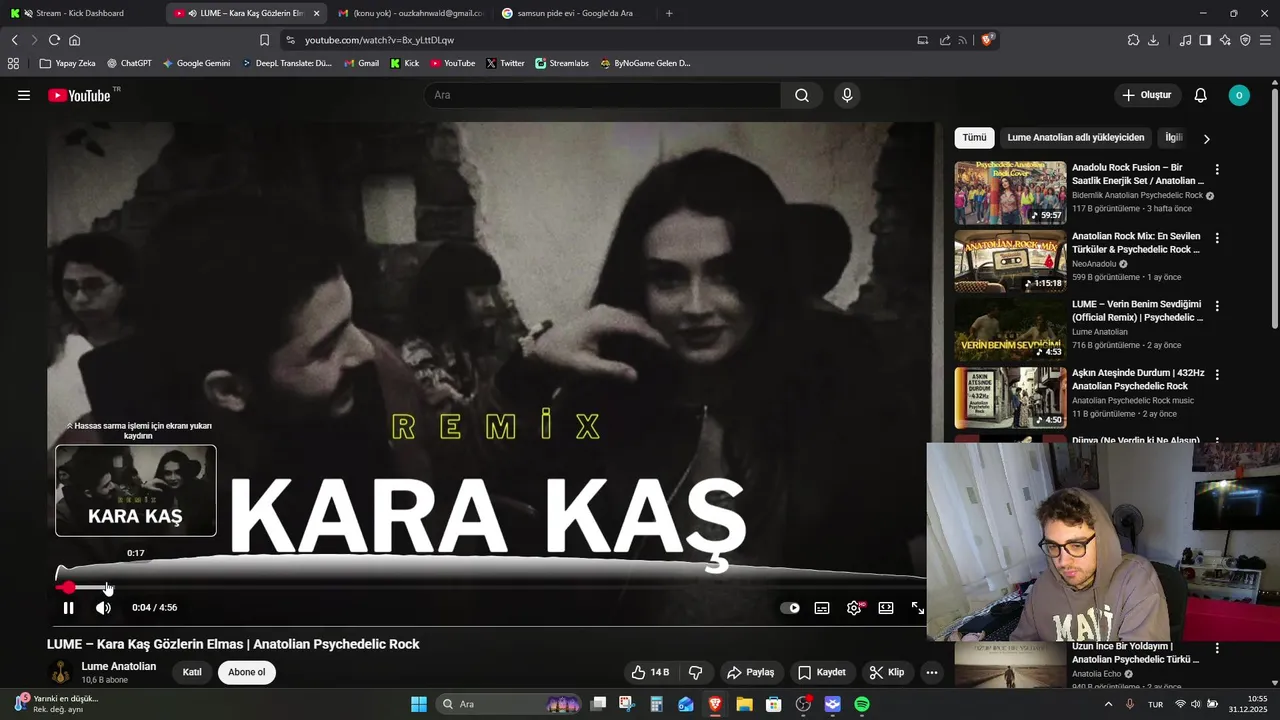The width and height of the screenshot is (1280, 720).
Task: Open Brave playlist music note icon
Action: point(1185,40)
